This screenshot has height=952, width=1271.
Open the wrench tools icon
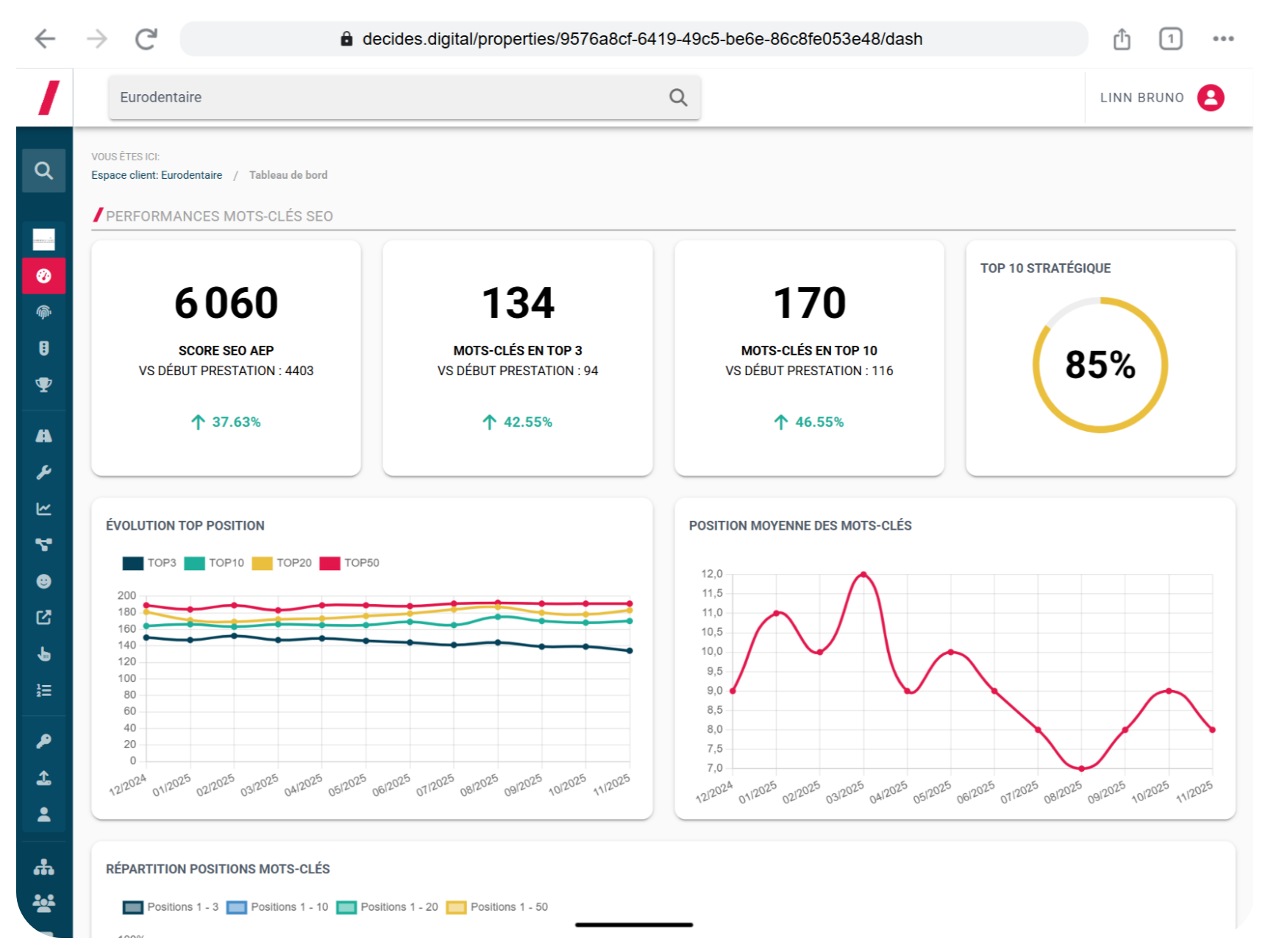pos(43,472)
